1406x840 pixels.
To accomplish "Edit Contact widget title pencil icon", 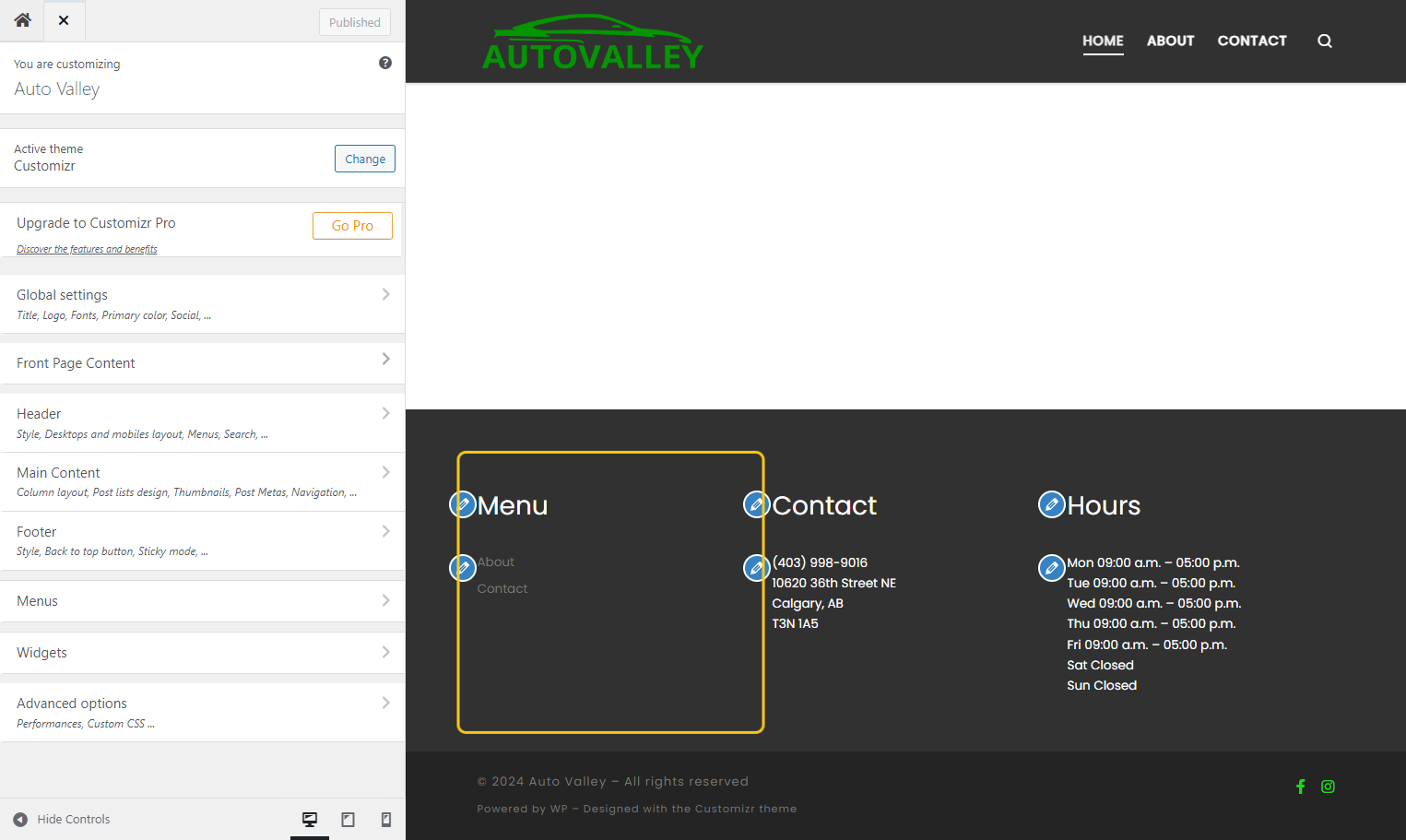I will point(757,504).
